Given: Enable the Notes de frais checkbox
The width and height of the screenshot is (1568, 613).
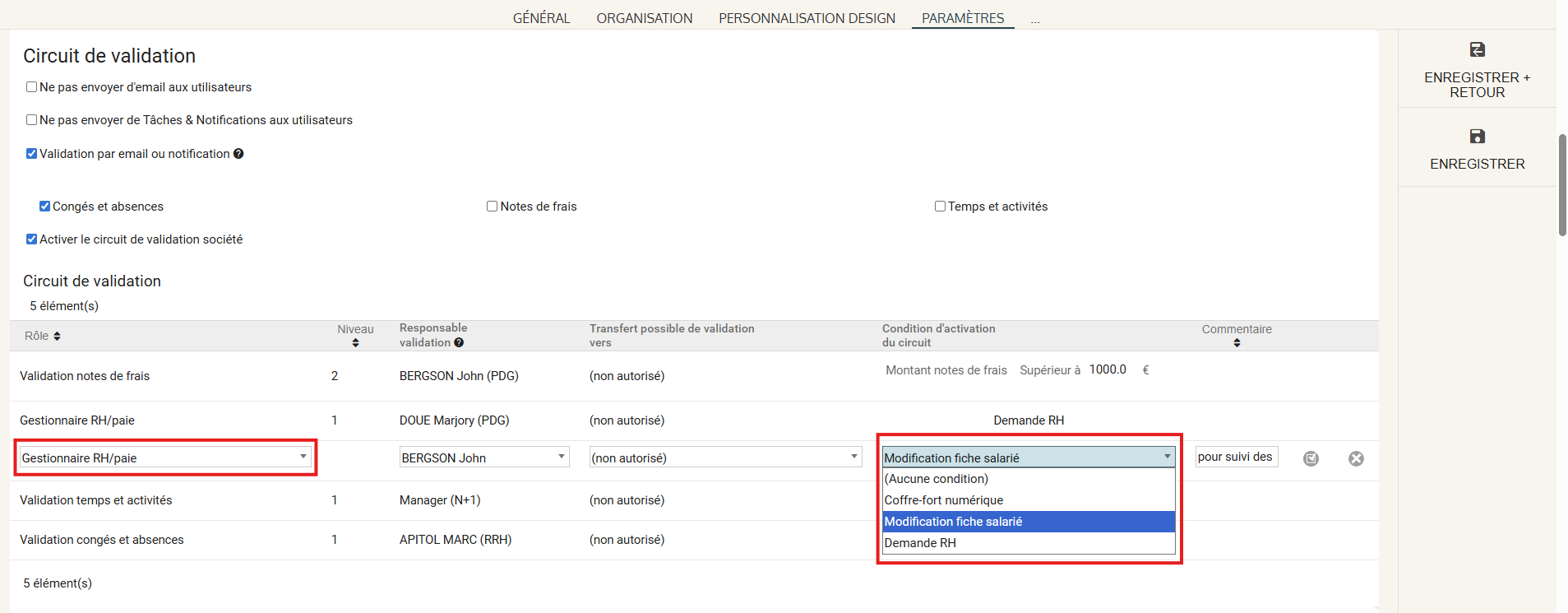Looking at the screenshot, I should [x=493, y=207].
